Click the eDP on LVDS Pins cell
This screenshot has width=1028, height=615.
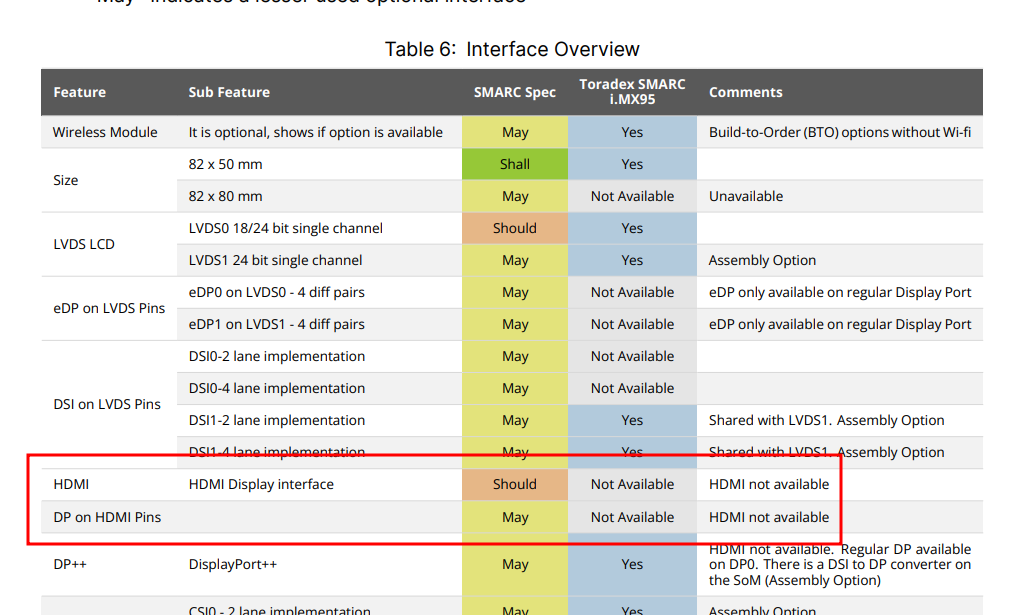(x=109, y=308)
